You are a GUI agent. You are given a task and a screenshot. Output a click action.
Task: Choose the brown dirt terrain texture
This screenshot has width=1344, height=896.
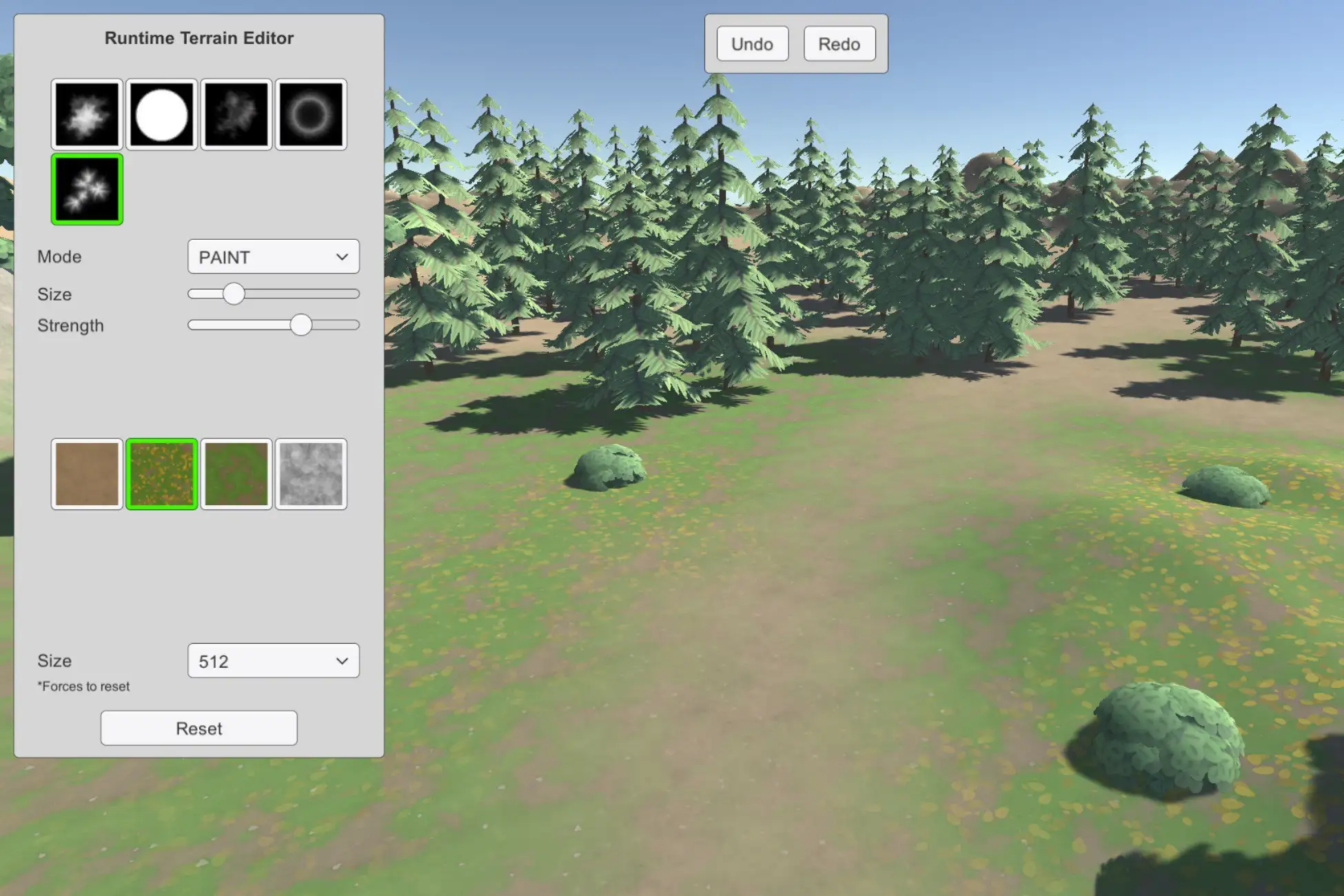tap(87, 474)
